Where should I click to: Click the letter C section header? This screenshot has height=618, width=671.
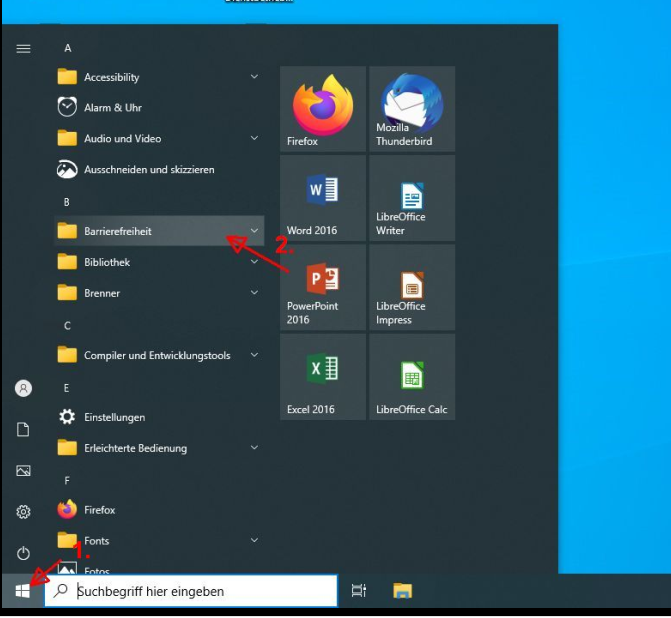tap(67, 326)
